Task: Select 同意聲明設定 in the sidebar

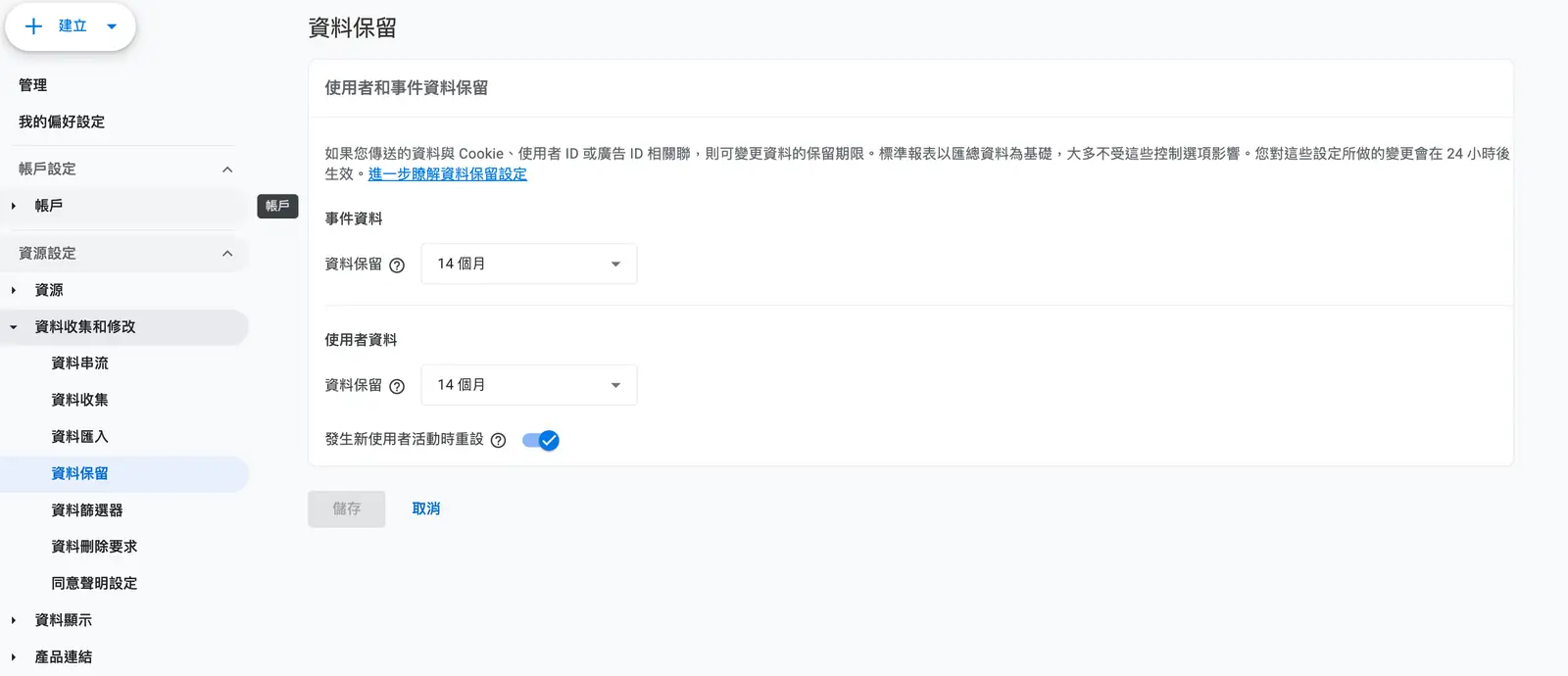Action: pyautogui.click(x=94, y=583)
